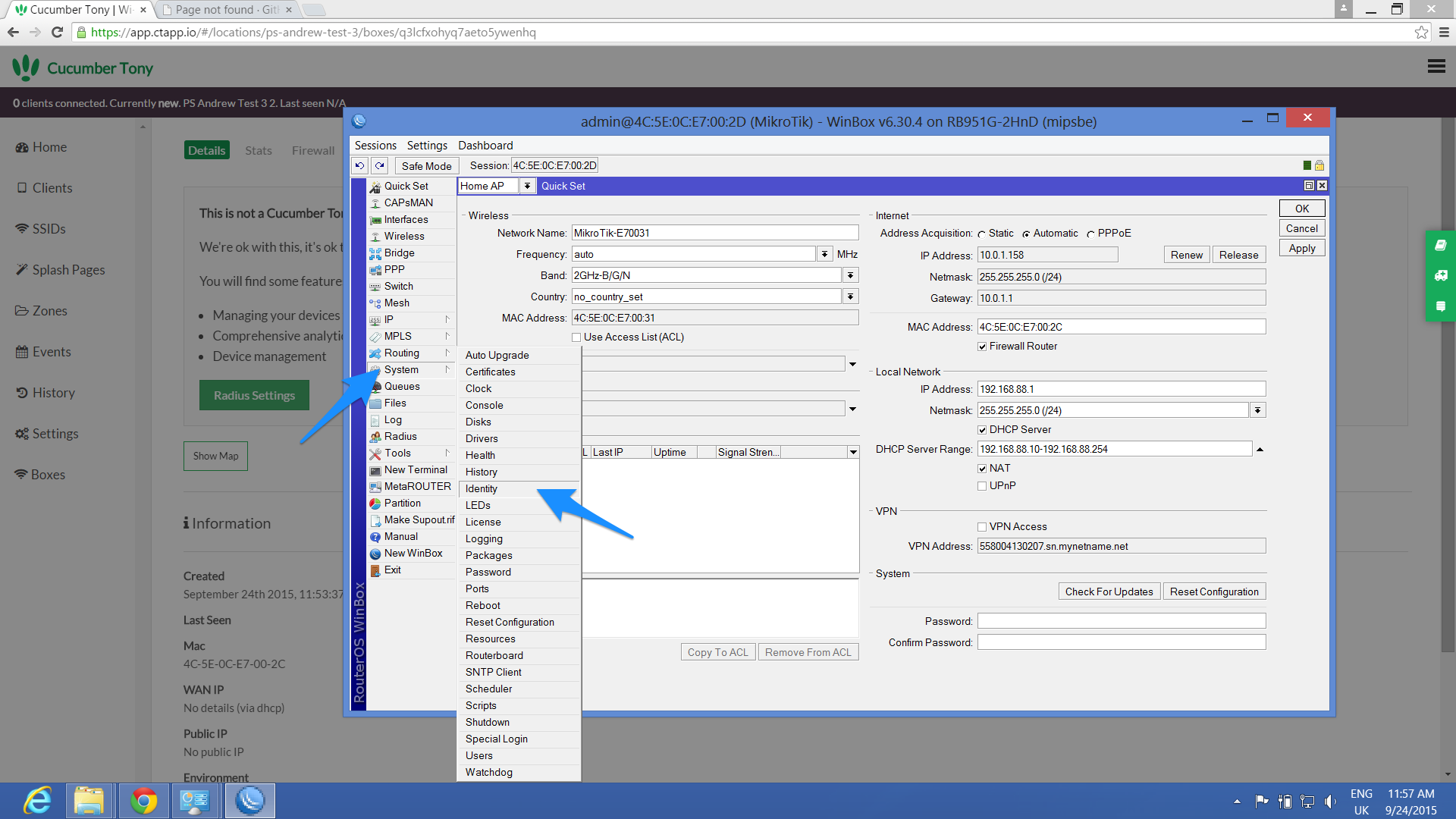Open the Switch sidebar entry
This screenshot has height=819, width=1456.
coord(398,286)
